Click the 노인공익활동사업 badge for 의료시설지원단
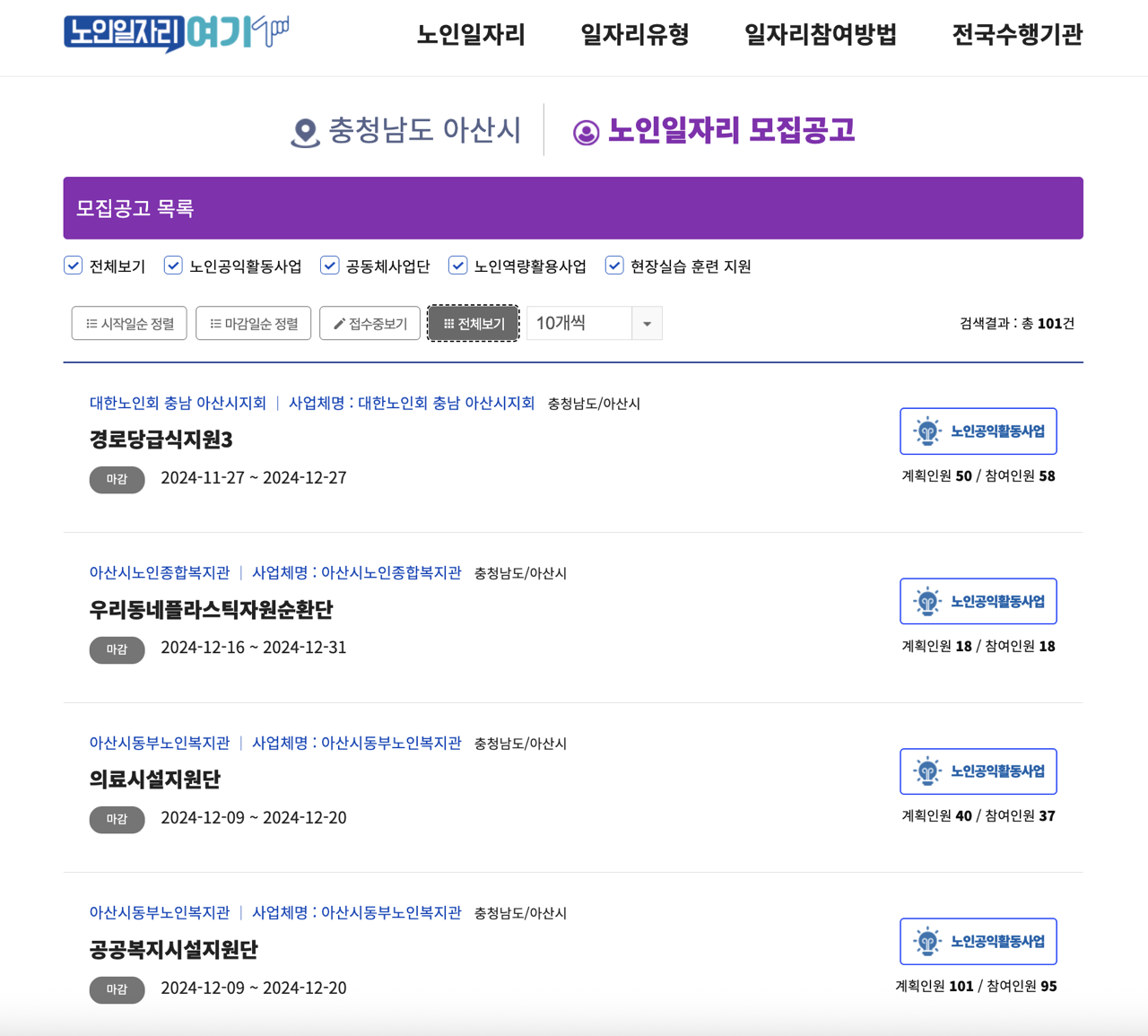The width and height of the screenshot is (1148, 1036). (978, 770)
